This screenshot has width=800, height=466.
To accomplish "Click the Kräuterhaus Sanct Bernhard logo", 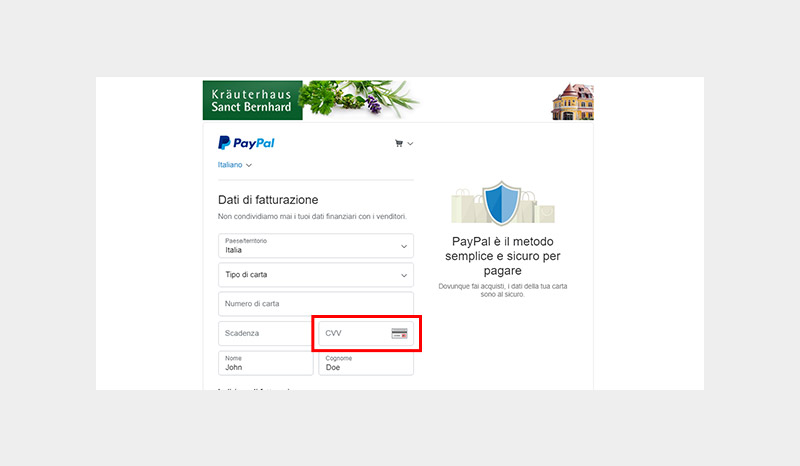I will [x=253, y=100].
